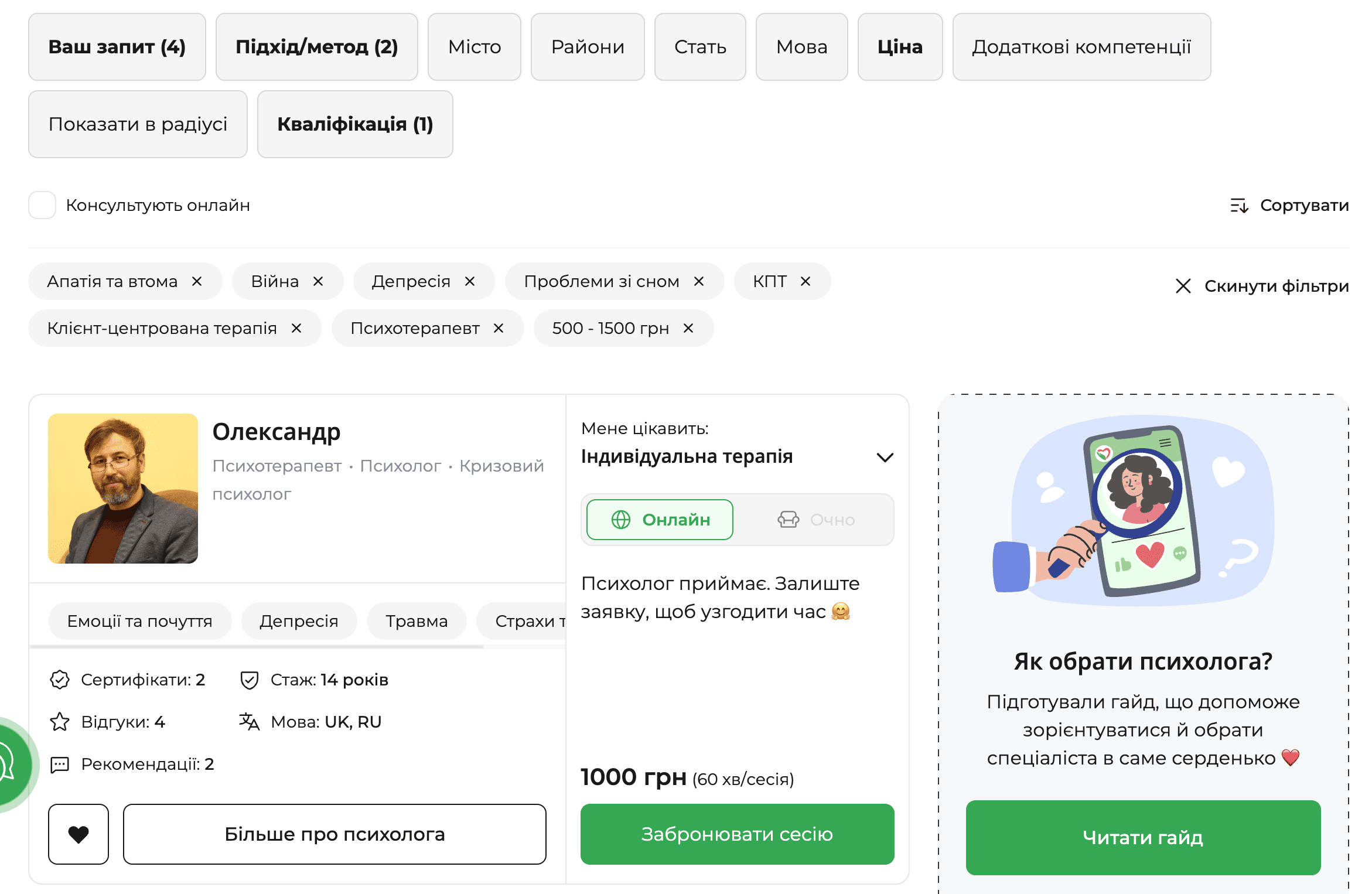Remove the «КПТ» filter tag

807,281
